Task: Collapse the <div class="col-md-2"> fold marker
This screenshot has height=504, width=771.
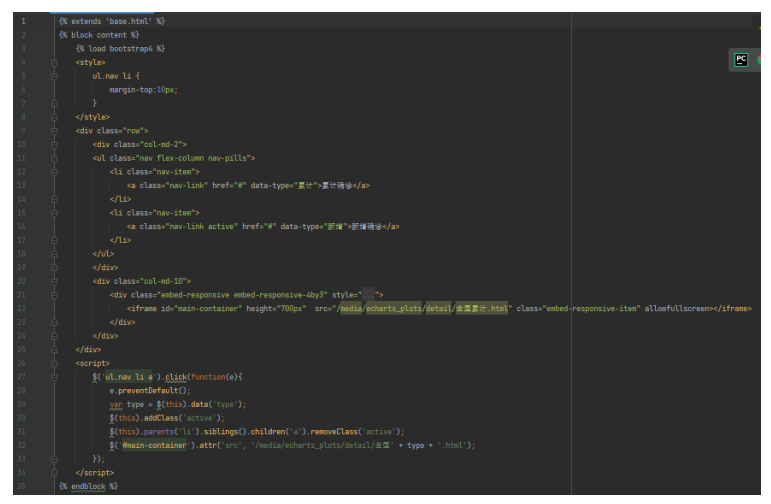Action: (55, 145)
